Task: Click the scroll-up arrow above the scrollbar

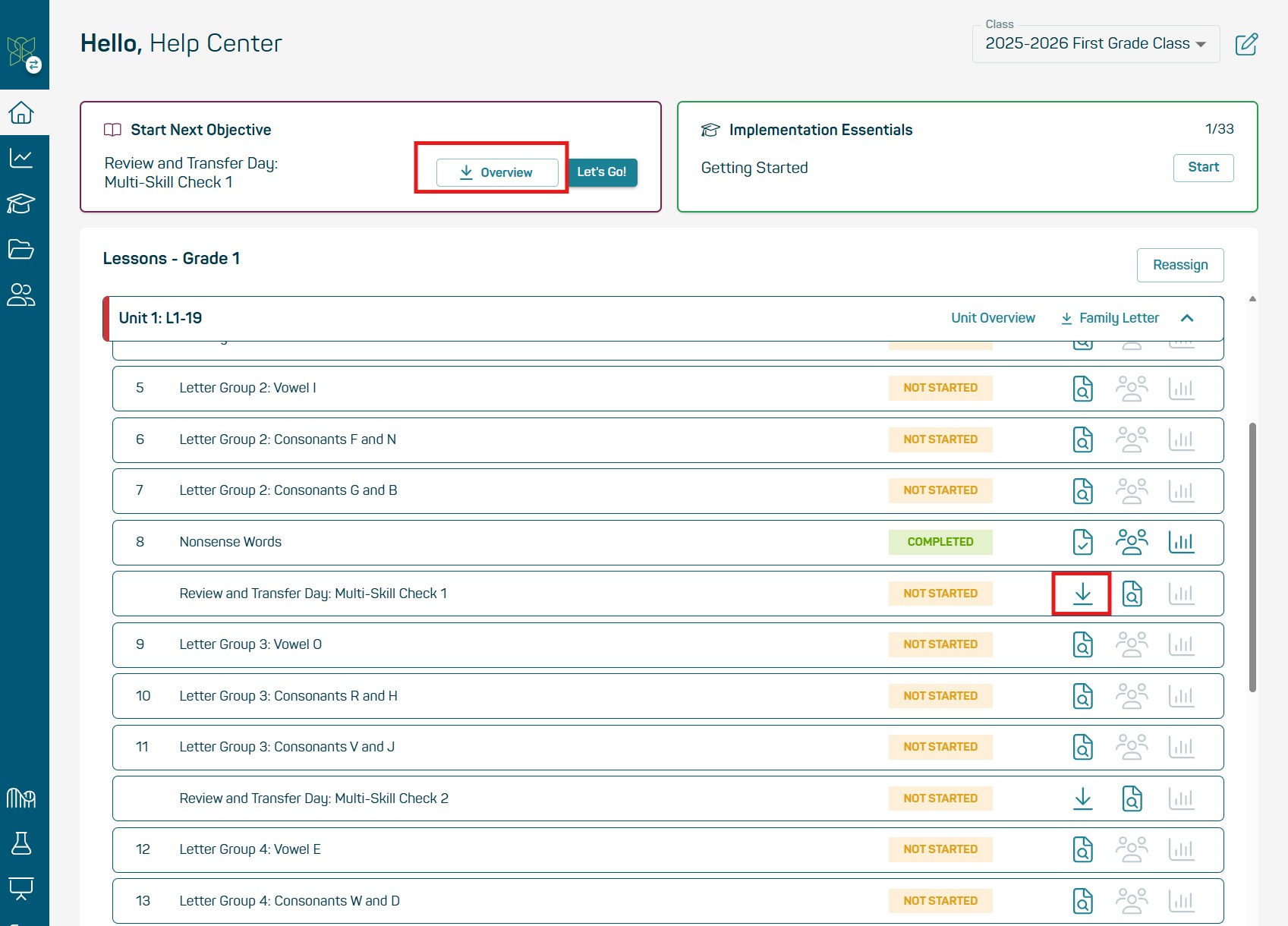Action: coord(1251,299)
